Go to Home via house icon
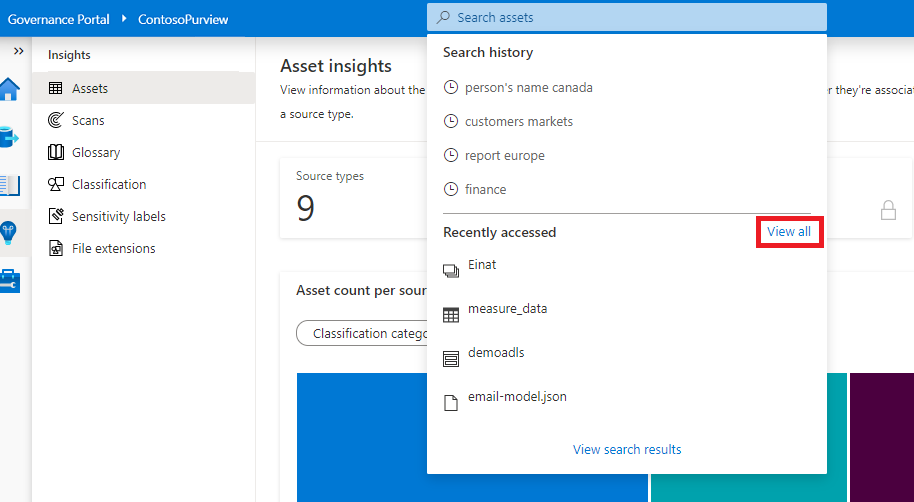 point(10,88)
